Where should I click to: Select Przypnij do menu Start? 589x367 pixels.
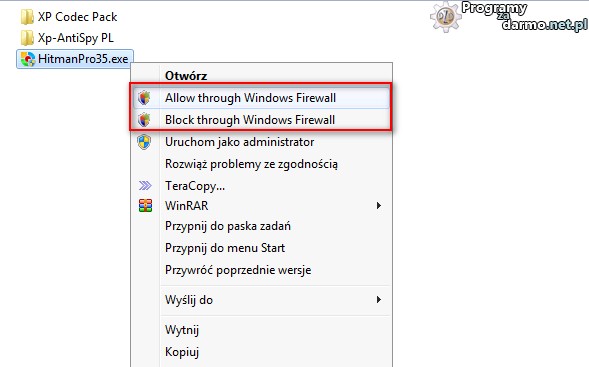[x=225, y=248]
